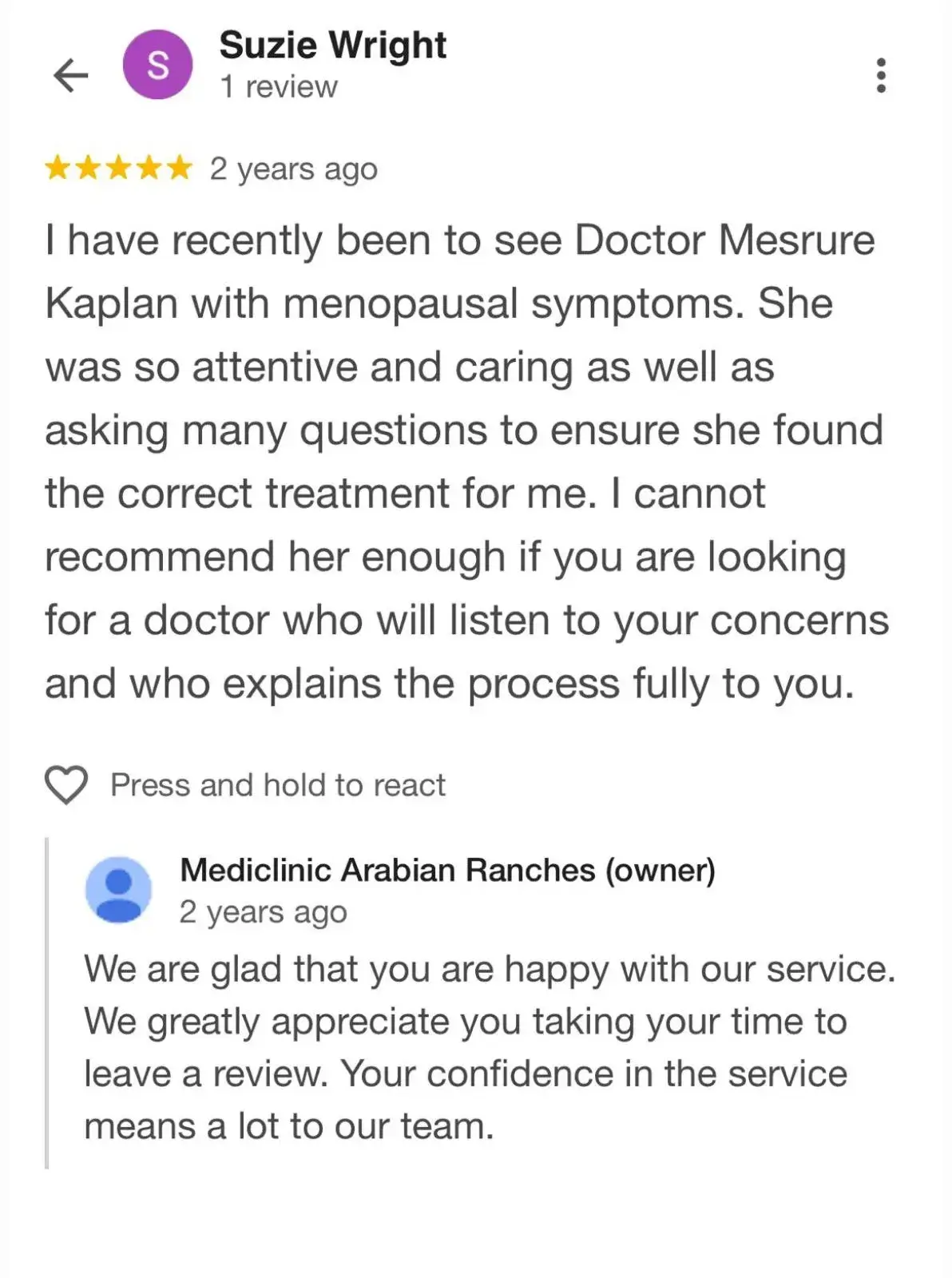Click the second yellow rating star
Screen dimensions: 952x1278
click(x=88, y=169)
